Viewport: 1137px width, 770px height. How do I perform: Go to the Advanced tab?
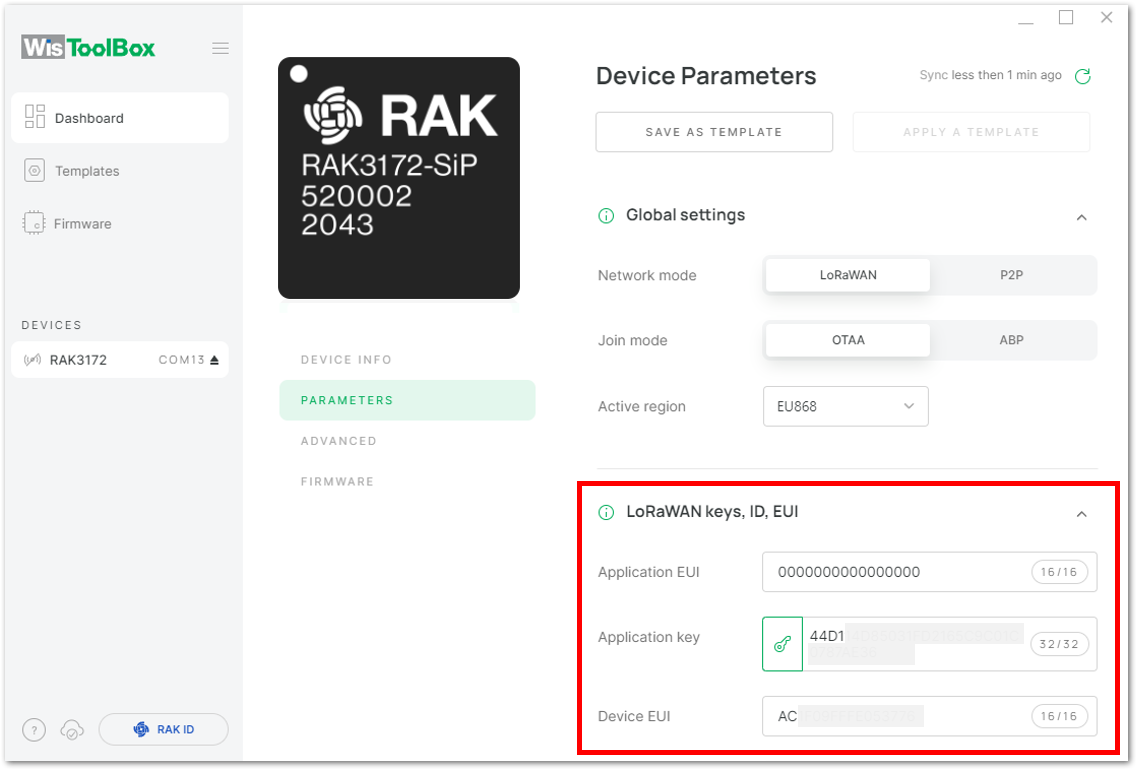(x=339, y=441)
